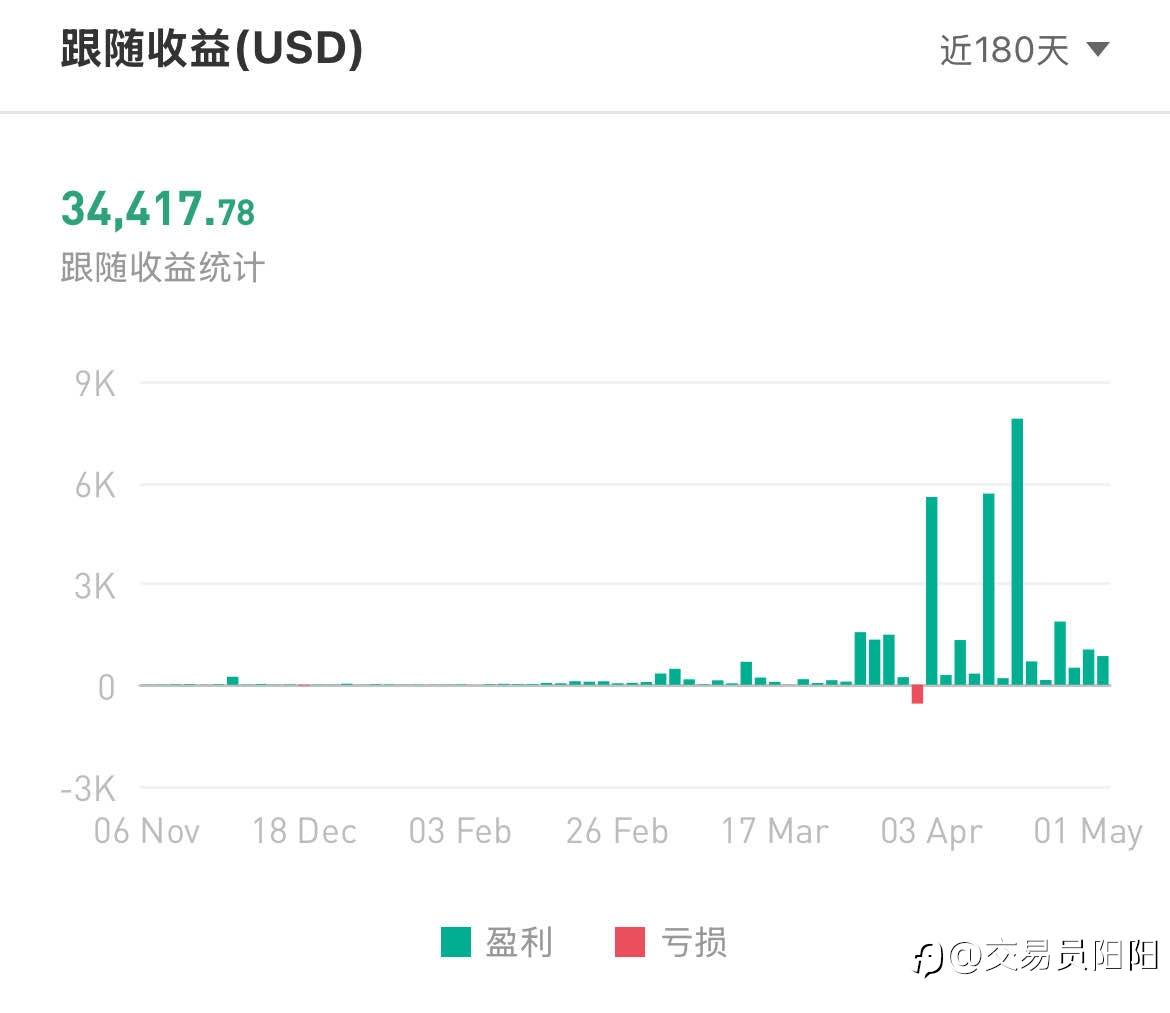Select the 03 Apr date axis label
This screenshot has height=1013, width=1170.
(x=931, y=831)
